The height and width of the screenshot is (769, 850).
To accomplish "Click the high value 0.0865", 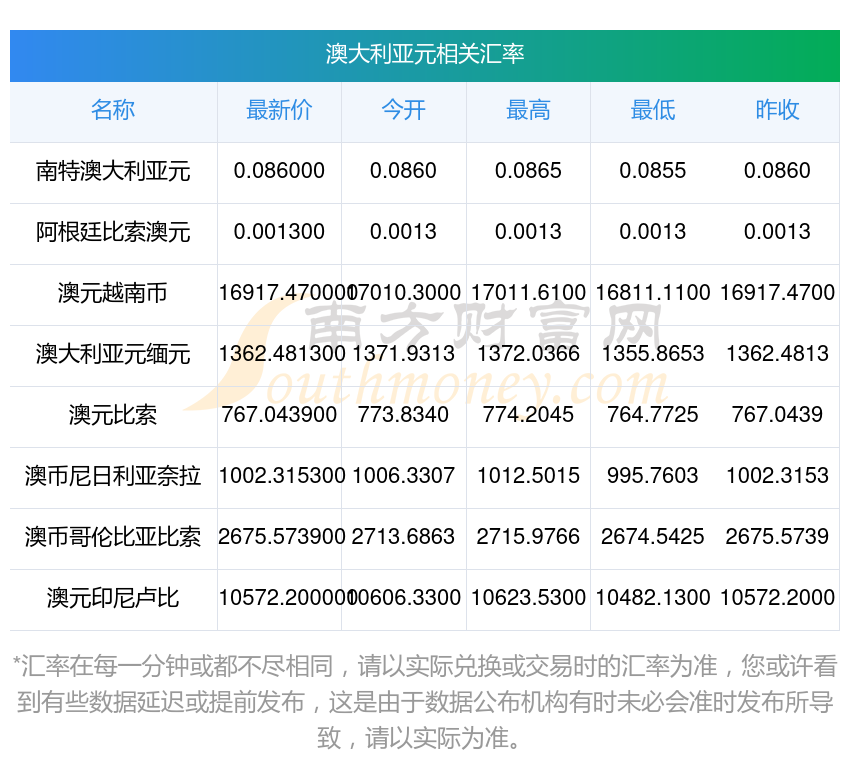I will click(x=529, y=171).
